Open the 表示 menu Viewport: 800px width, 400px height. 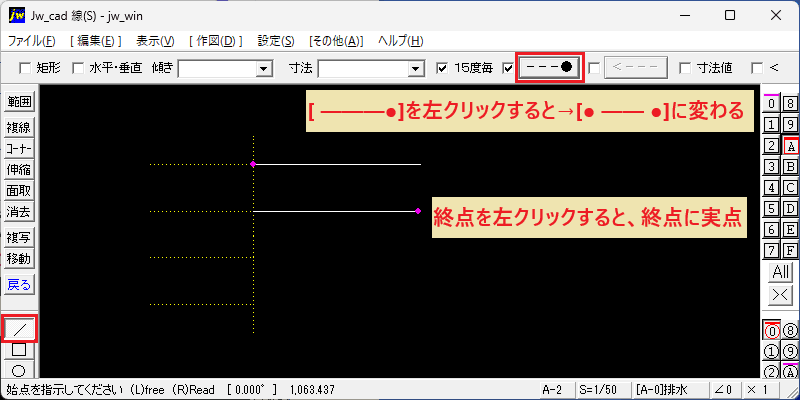click(155, 41)
